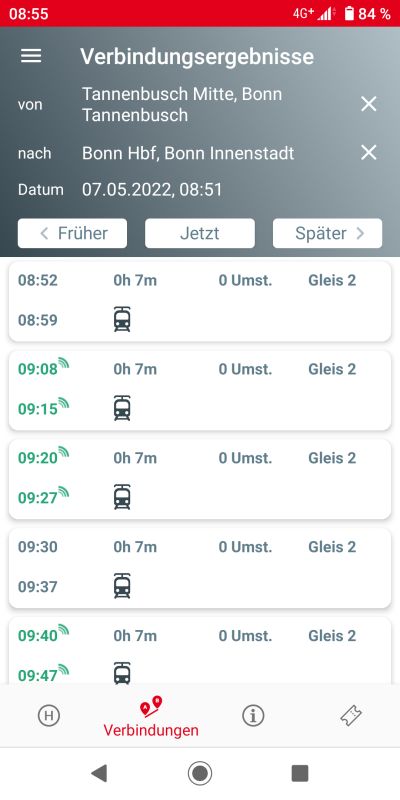Expand the 09:08 connection details

click(x=200, y=390)
